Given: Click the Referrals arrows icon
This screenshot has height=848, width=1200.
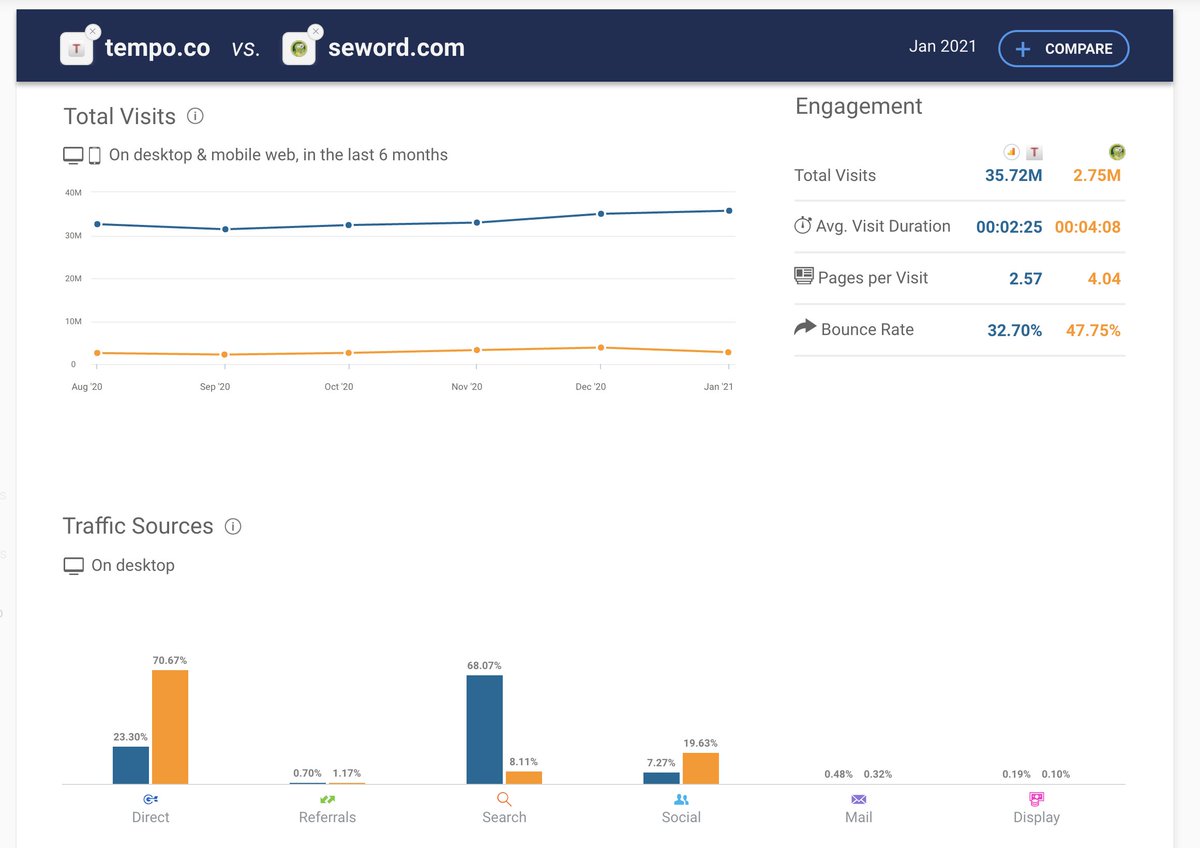Looking at the screenshot, I should coord(327,799).
